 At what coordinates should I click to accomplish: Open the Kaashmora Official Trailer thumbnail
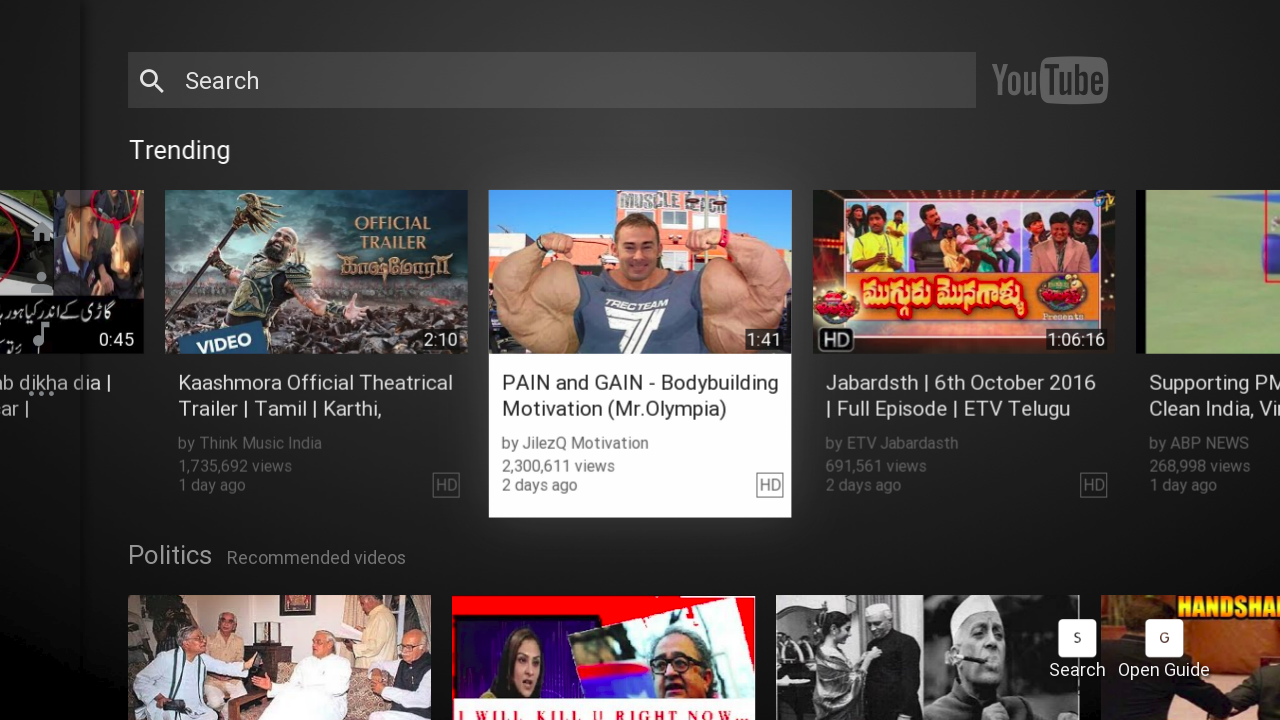316,271
